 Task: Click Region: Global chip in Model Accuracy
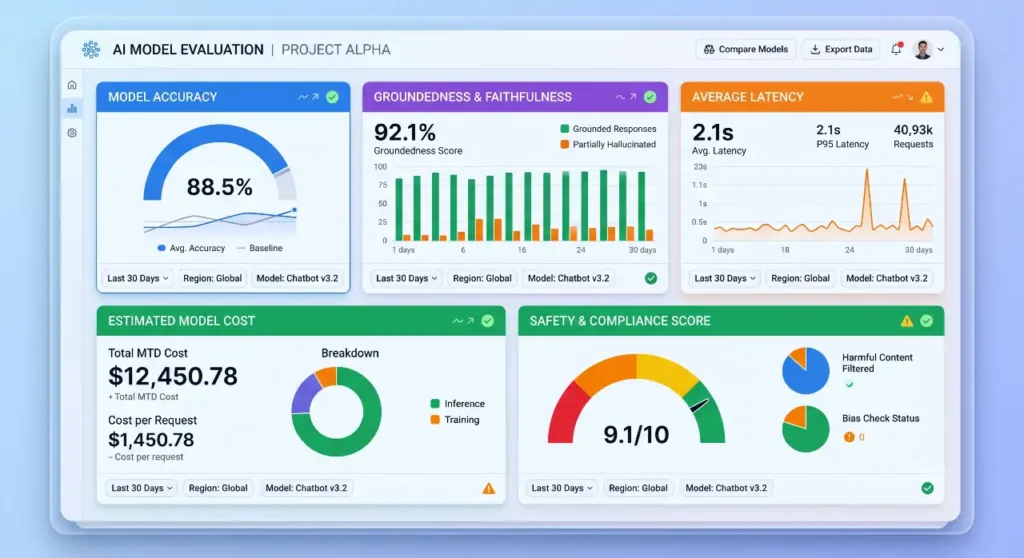(212, 278)
